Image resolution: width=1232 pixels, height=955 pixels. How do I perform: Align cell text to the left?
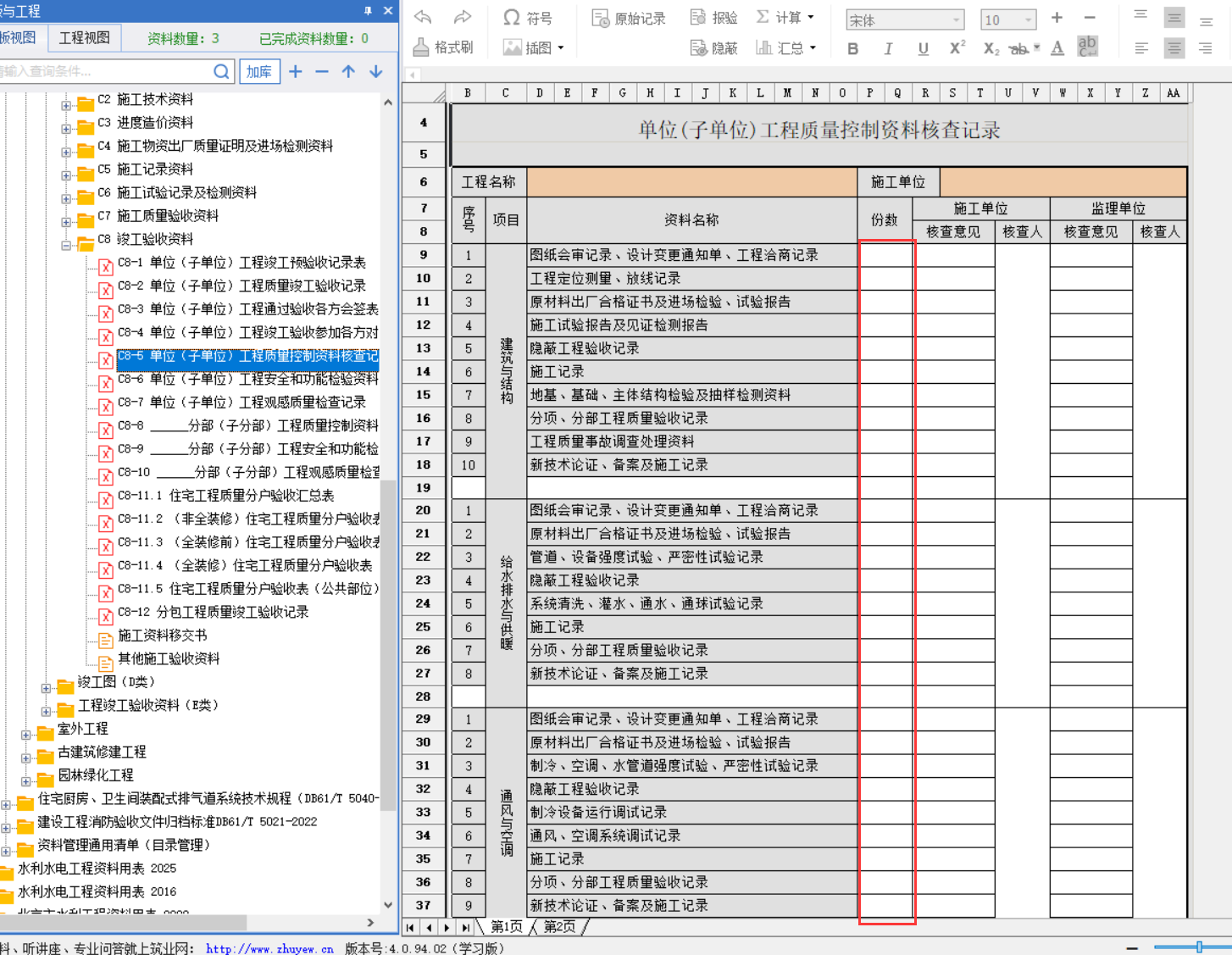(x=1141, y=48)
